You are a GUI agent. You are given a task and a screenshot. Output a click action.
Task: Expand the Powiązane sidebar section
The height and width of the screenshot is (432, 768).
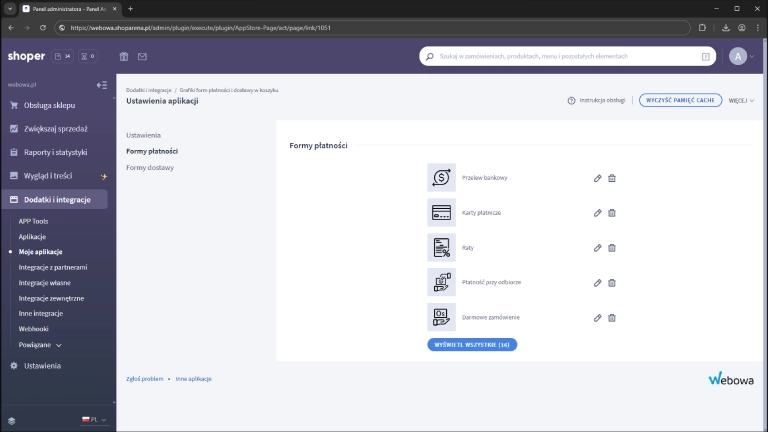(x=40, y=344)
